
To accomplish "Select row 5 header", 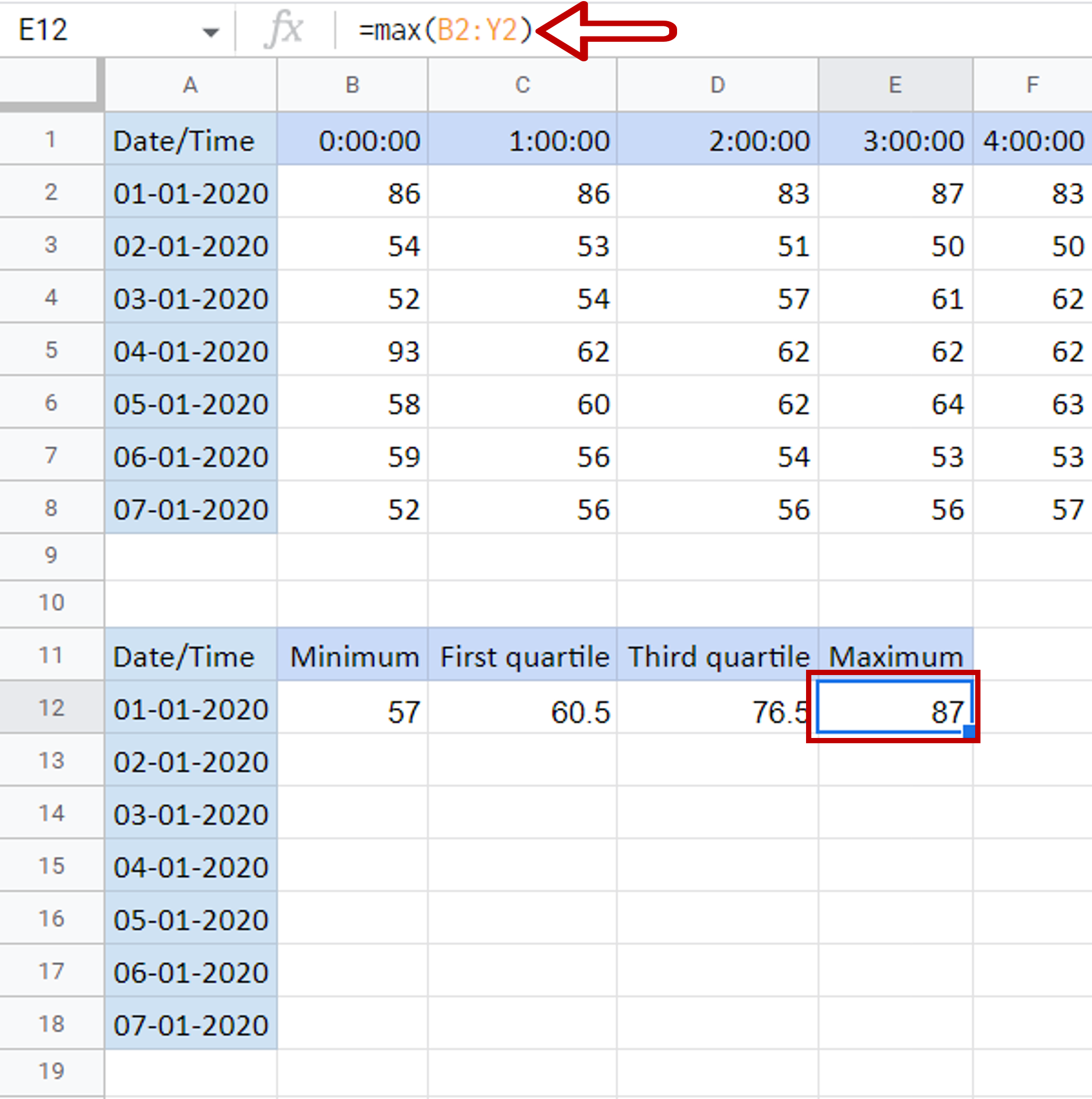I will point(52,349).
